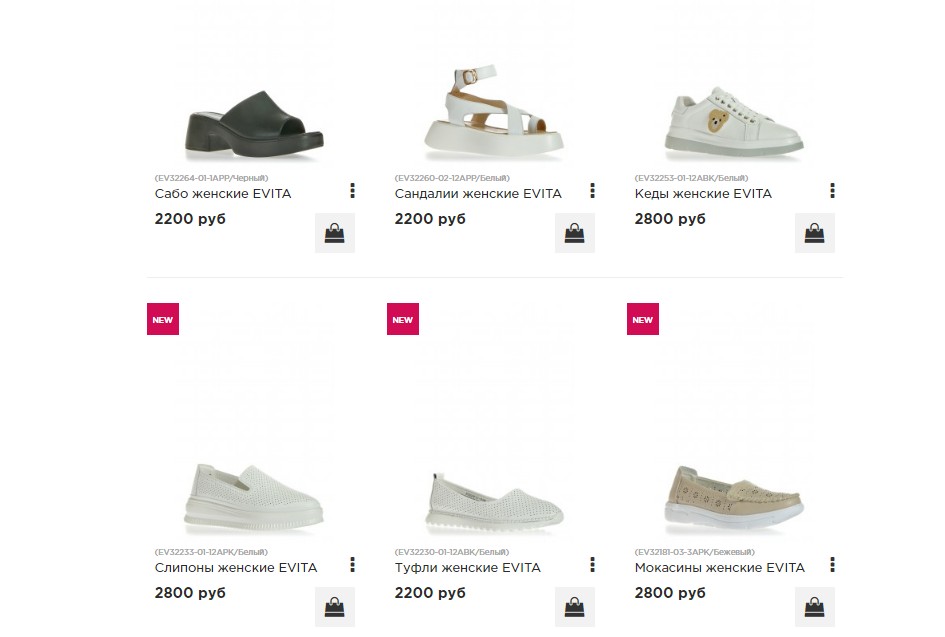The width and height of the screenshot is (945, 637).
Task: Expand three-dot menu for Туфли женские
Action: point(593,565)
